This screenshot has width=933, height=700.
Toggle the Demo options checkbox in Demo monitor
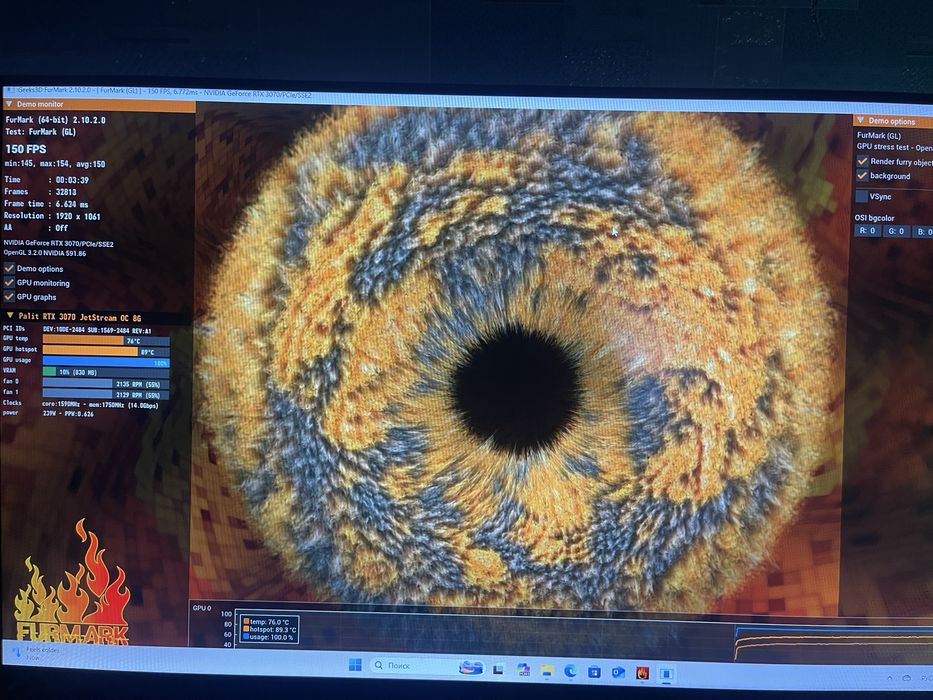coord(9,268)
